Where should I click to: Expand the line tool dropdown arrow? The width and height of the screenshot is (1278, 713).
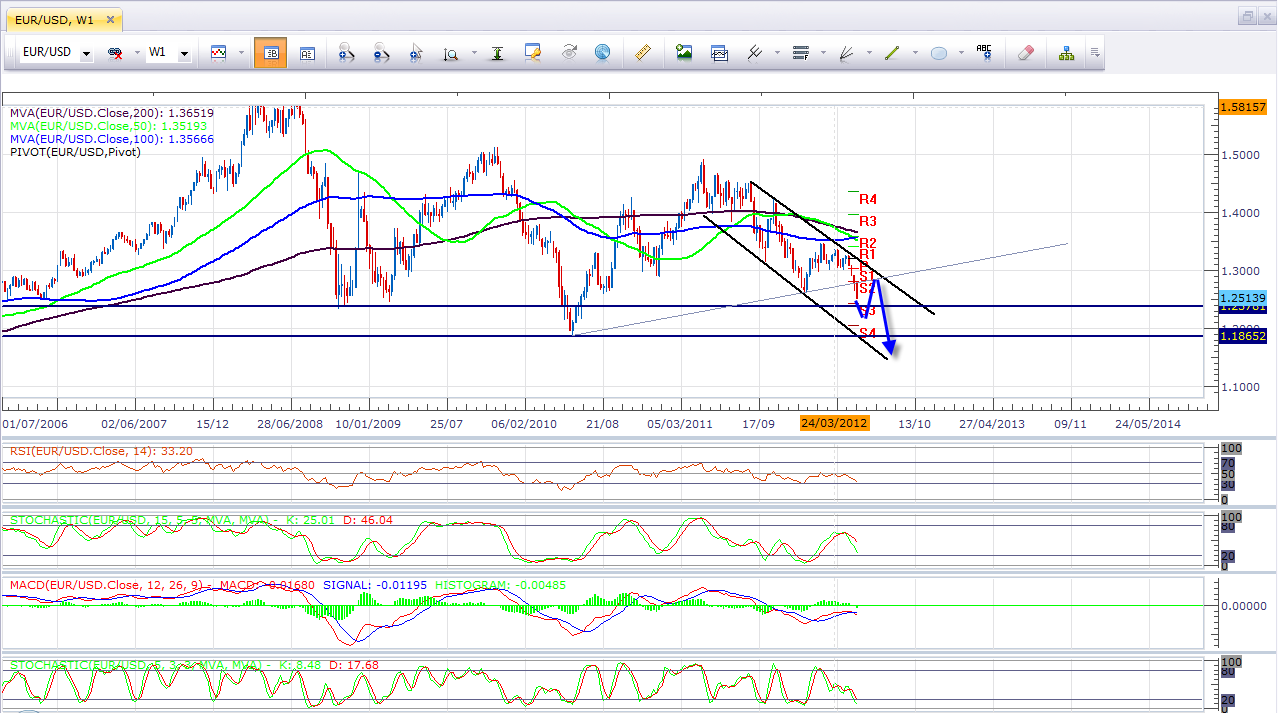click(913, 53)
